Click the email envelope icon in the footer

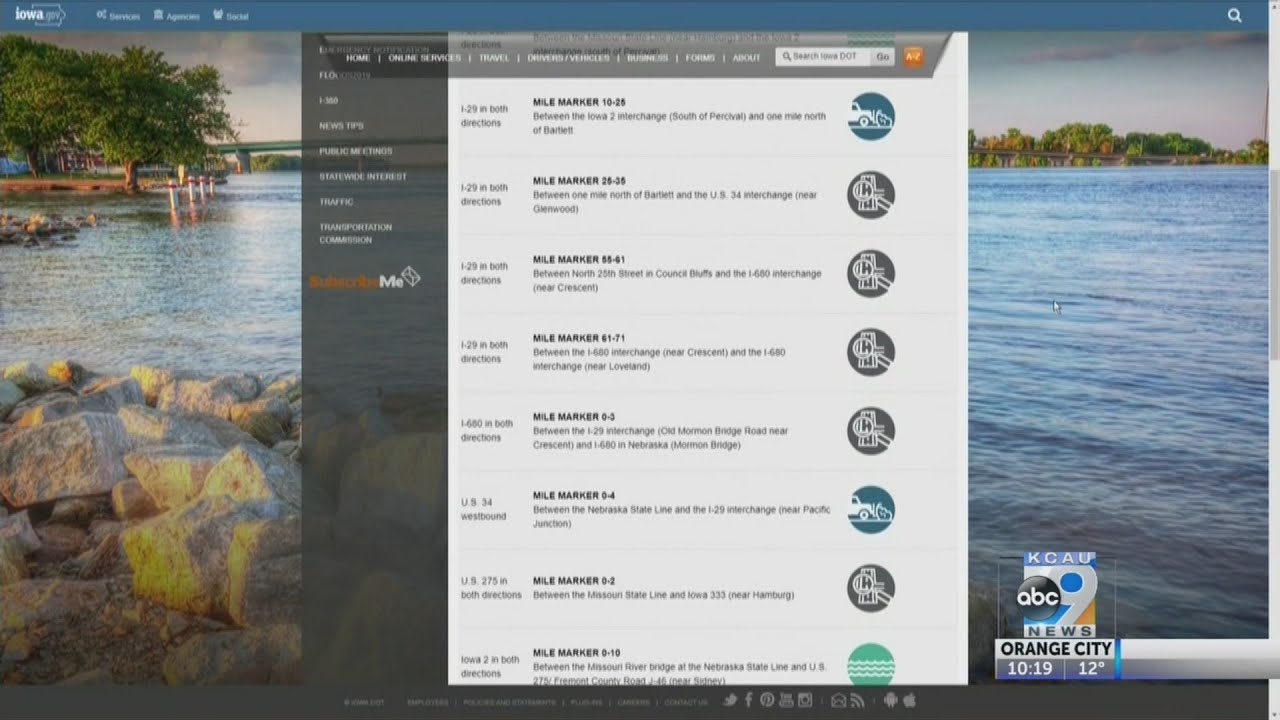click(x=840, y=700)
